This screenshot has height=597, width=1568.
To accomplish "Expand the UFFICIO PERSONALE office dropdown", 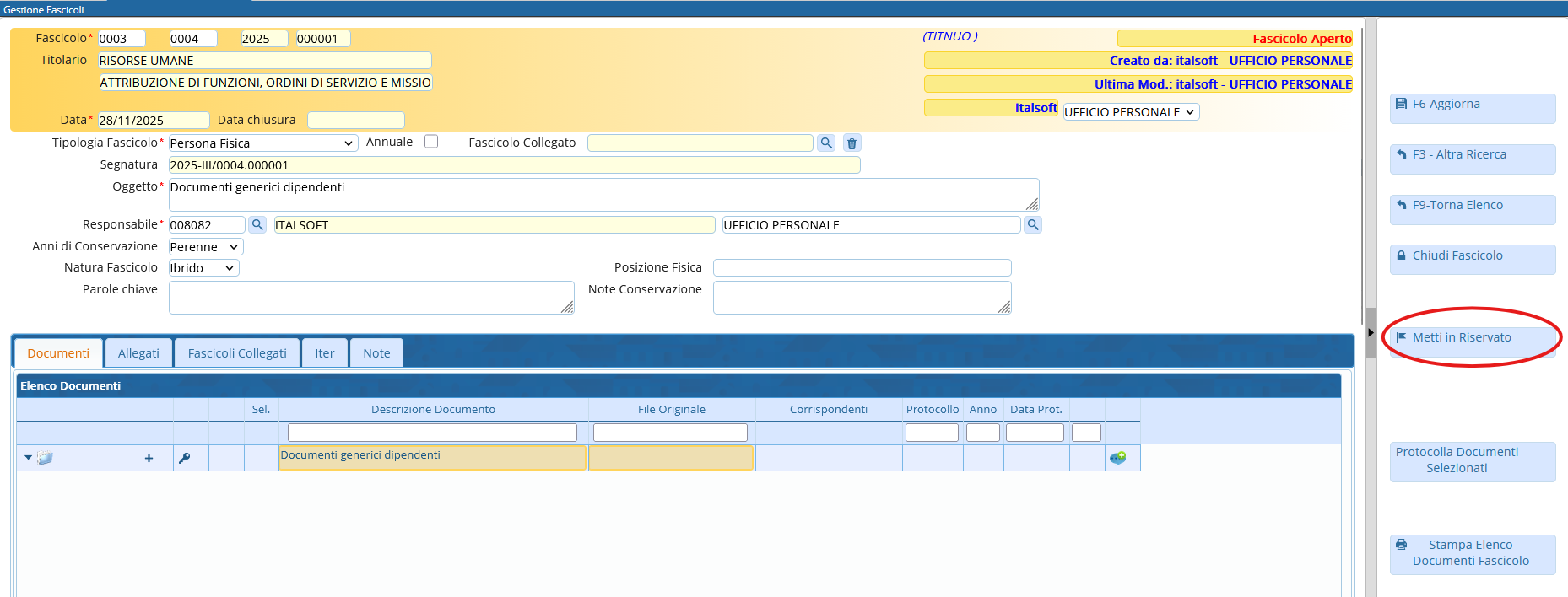I will [1130, 112].
